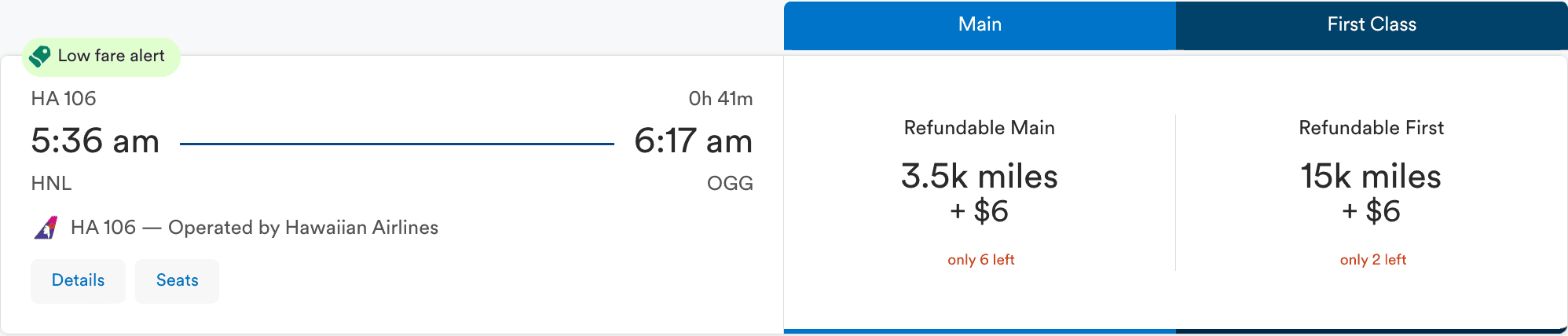The height and width of the screenshot is (336, 1568).
Task: Click the Low fare alert tag icon
Action: pyautogui.click(x=40, y=56)
